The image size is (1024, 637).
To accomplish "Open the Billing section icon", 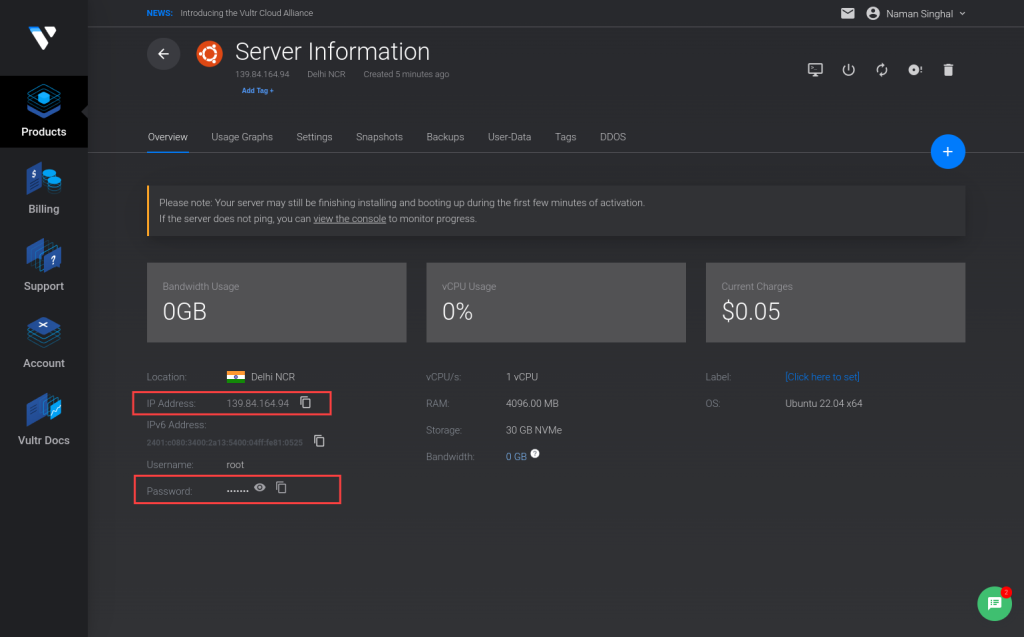I will (44, 178).
